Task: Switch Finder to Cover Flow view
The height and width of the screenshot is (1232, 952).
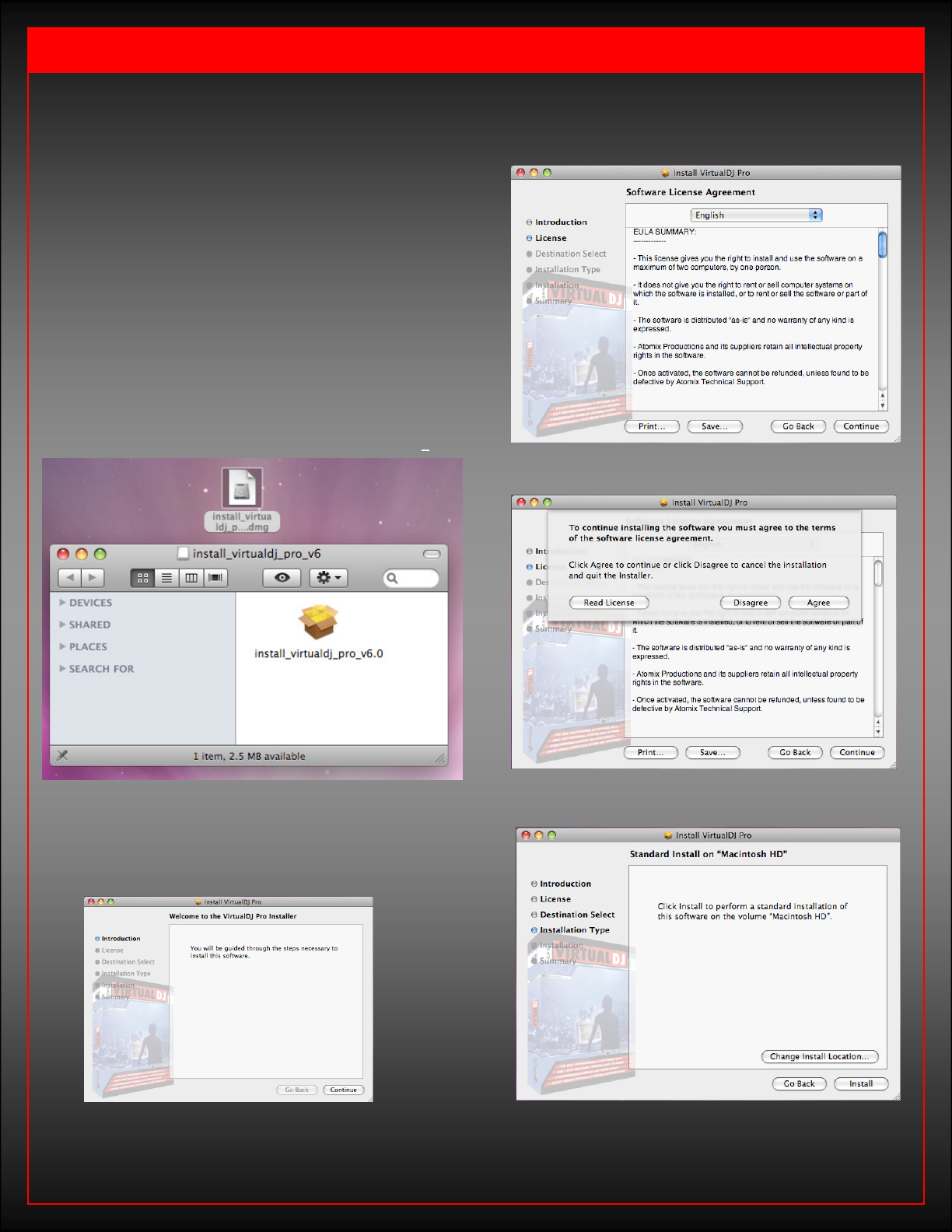Action: (215, 578)
